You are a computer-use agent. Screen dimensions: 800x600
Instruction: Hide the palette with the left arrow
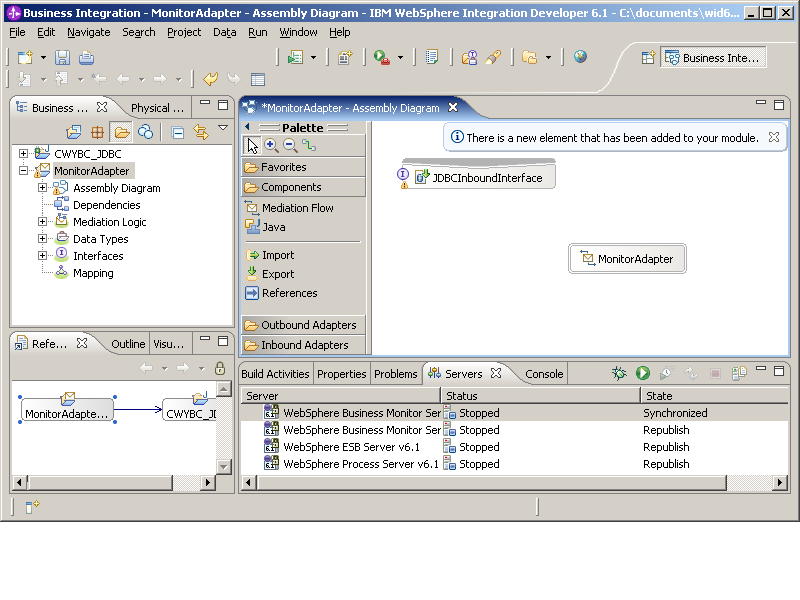point(247,127)
